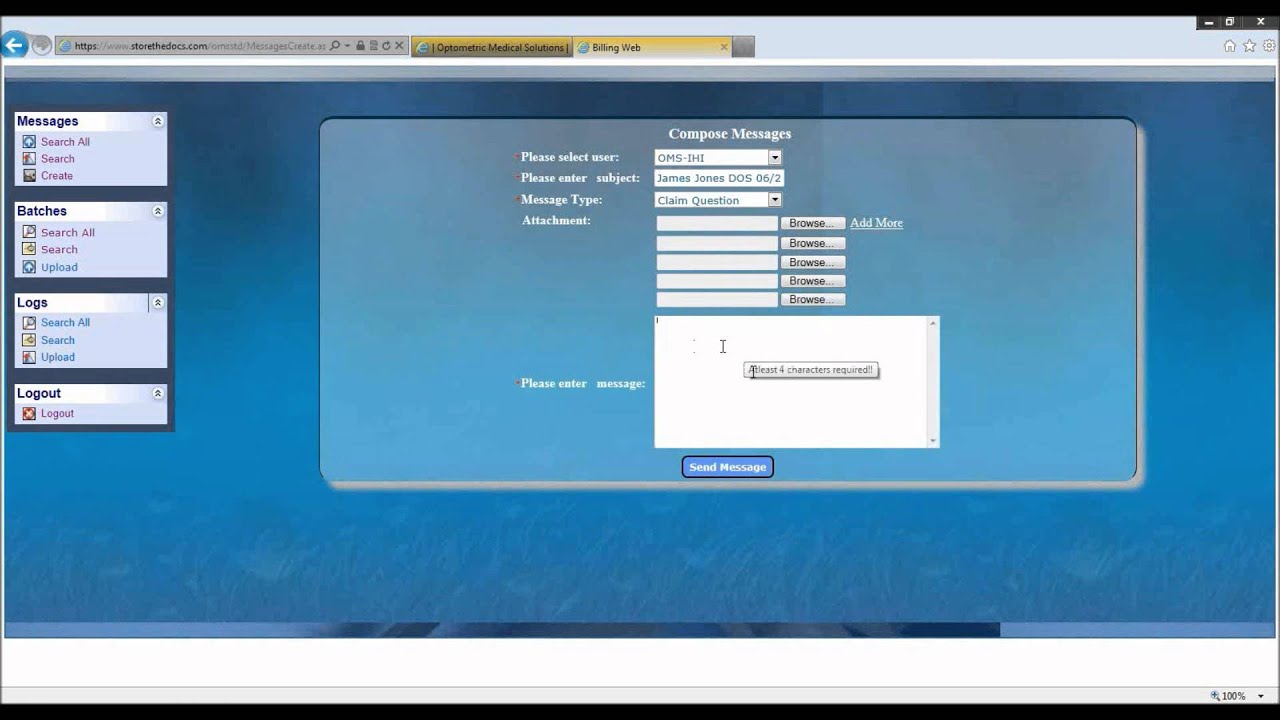Collapse the Logs panel
Viewport: 1280px width, 720px height.
pyautogui.click(x=157, y=302)
